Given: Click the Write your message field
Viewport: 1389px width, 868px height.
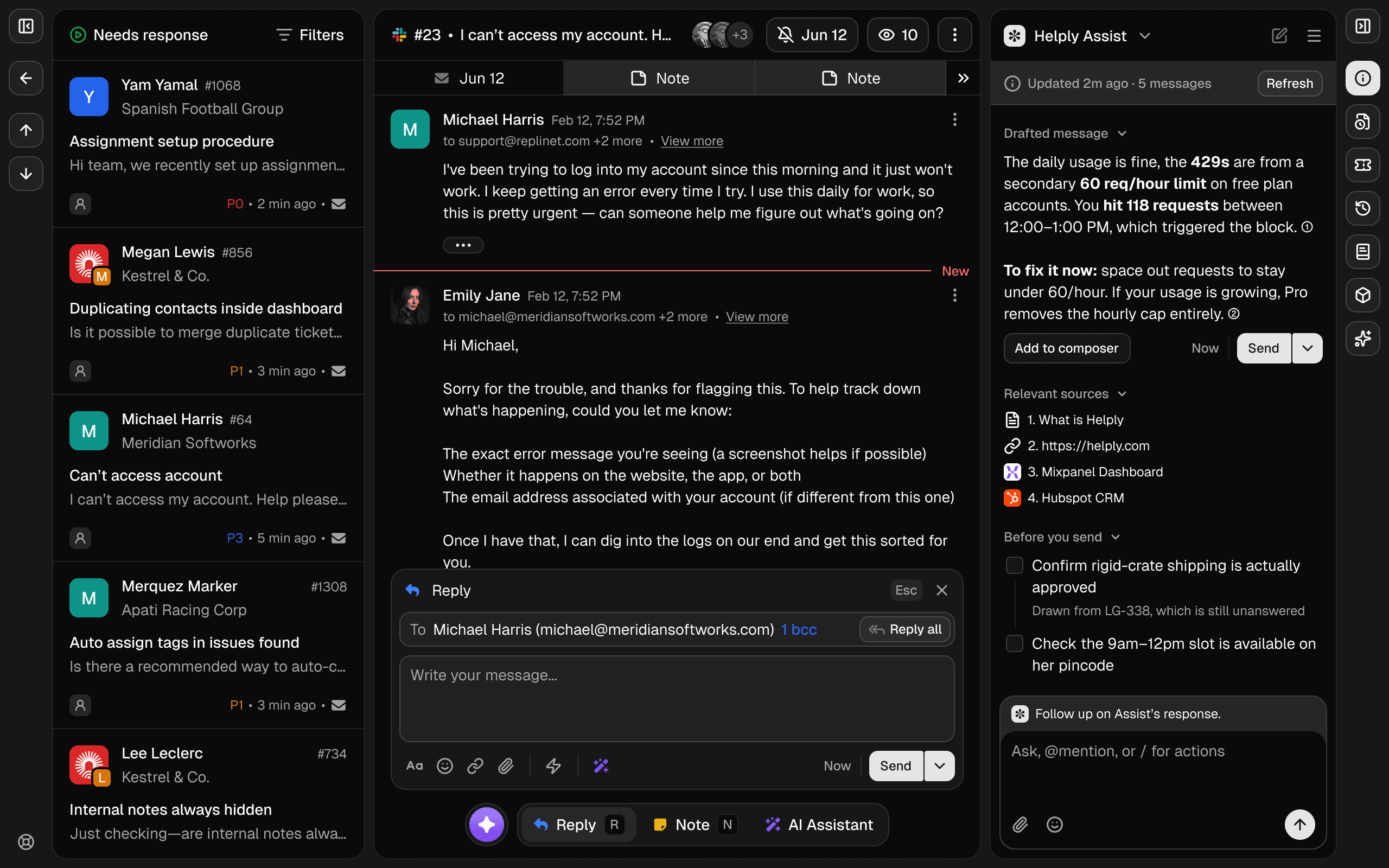Looking at the screenshot, I should pos(677,699).
